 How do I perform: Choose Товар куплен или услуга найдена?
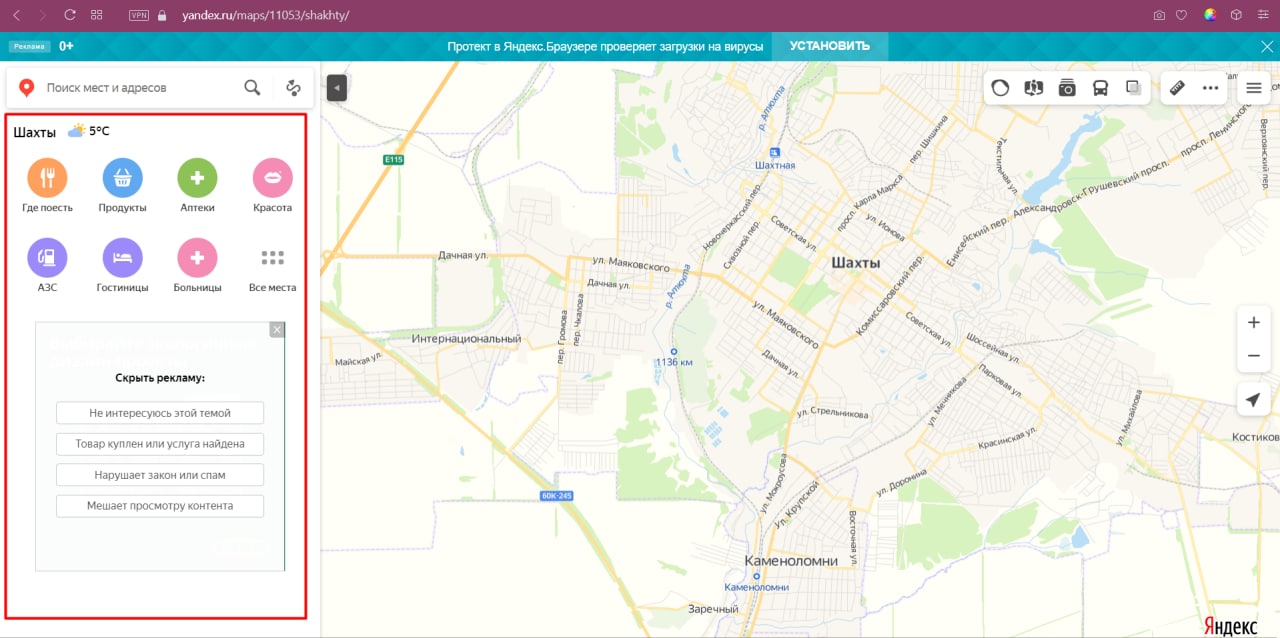160,443
